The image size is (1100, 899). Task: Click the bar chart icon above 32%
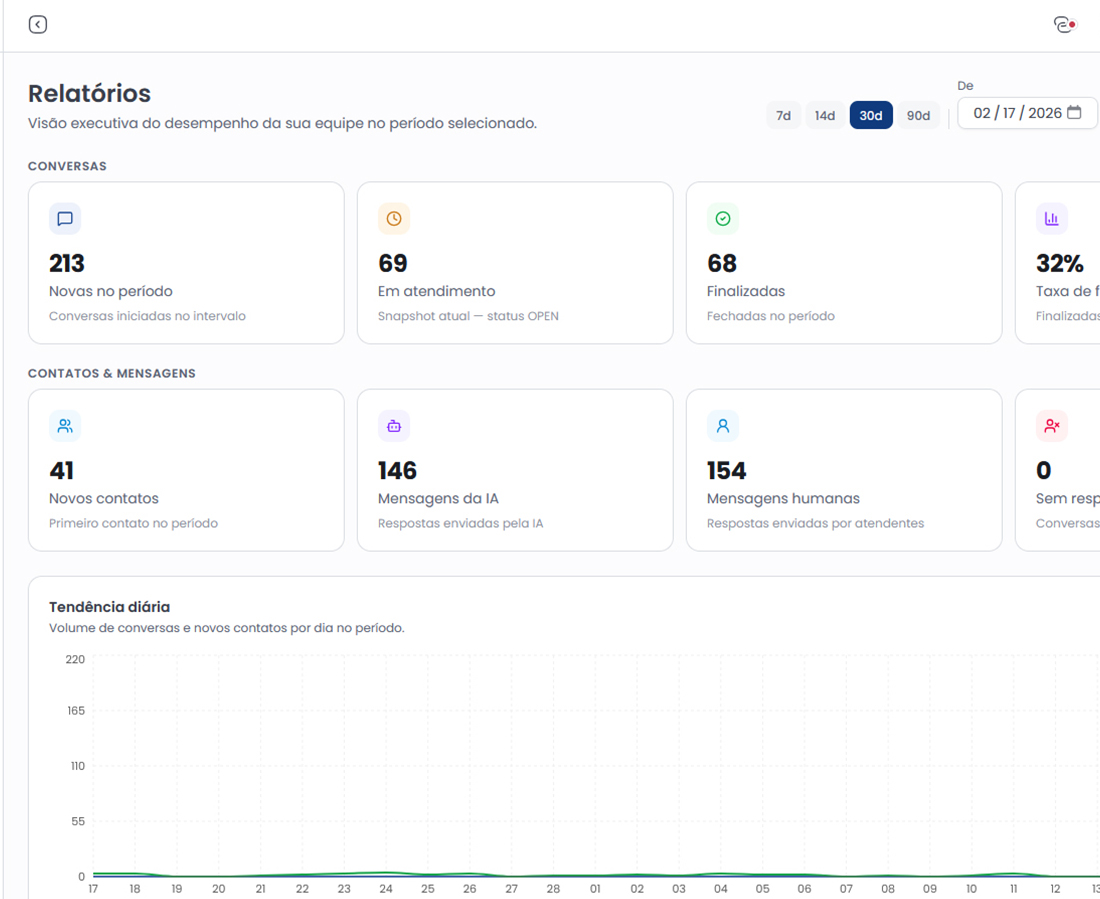[x=1051, y=219]
